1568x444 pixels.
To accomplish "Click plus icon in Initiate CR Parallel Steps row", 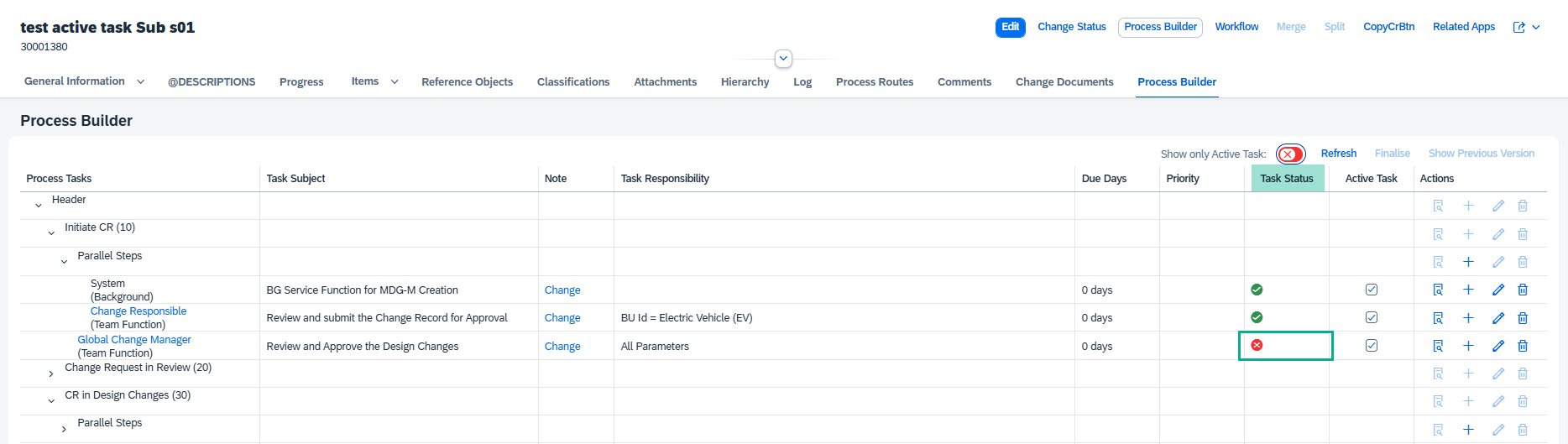I will [x=1468, y=262].
